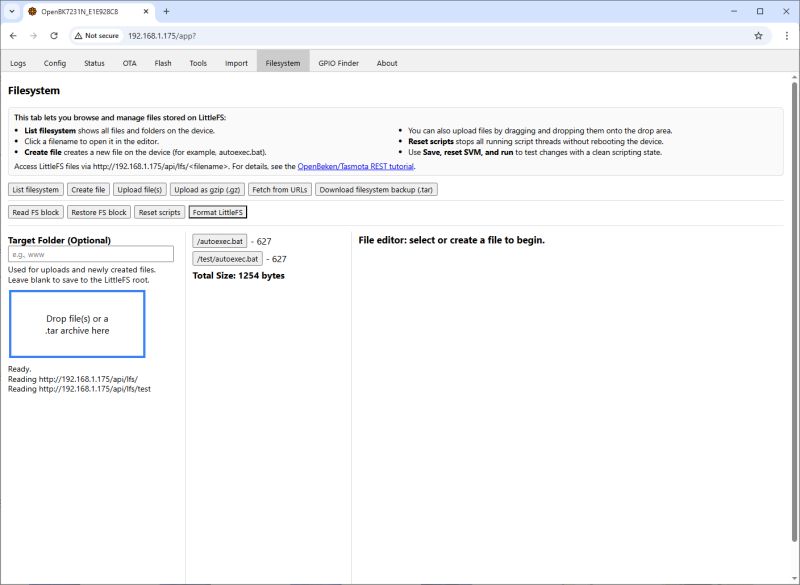Image resolution: width=800 pixels, height=585 pixels.
Task: Click the browser forward arrow
Action: 34,35
